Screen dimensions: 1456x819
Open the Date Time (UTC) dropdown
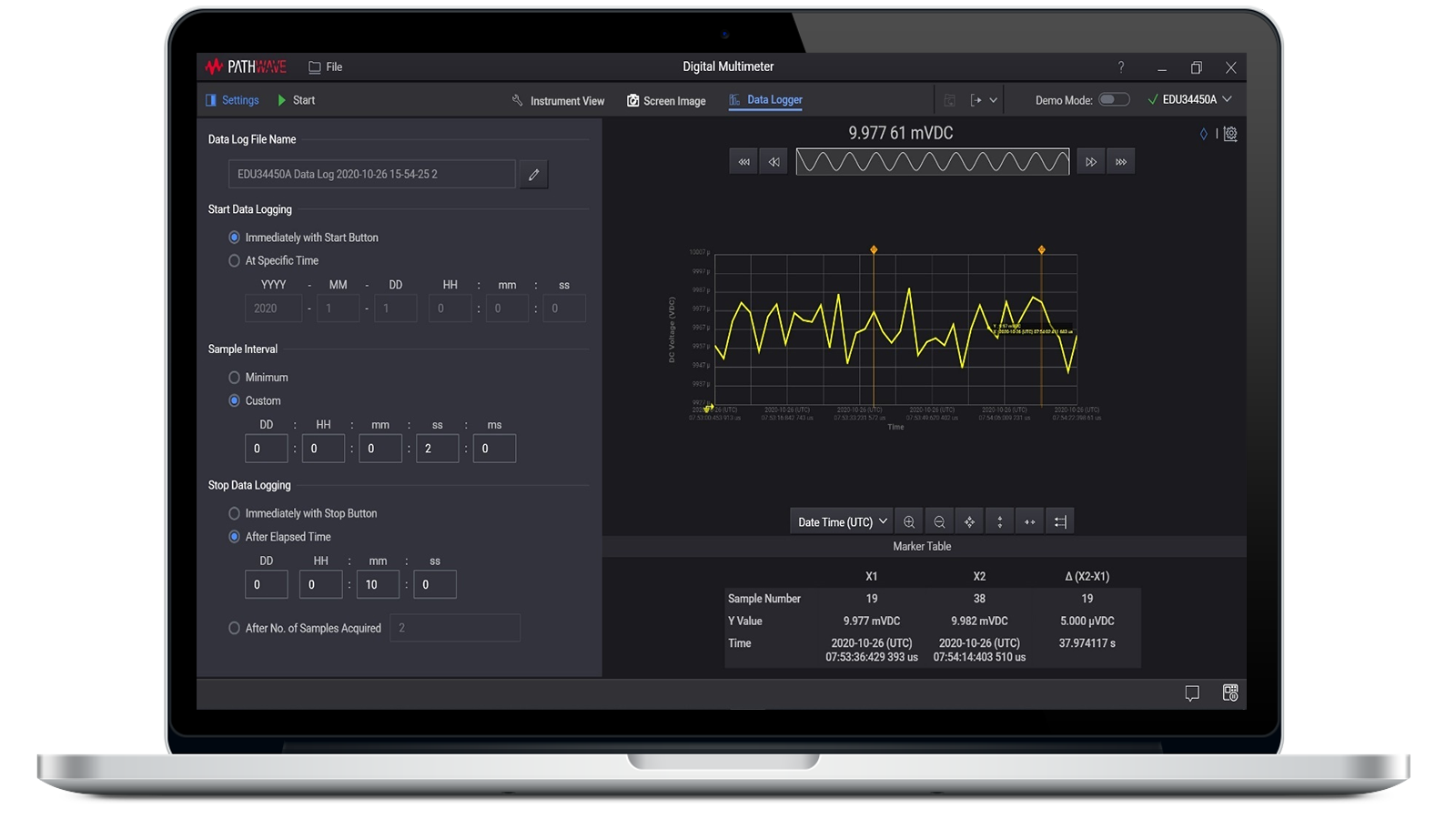coord(839,521)
